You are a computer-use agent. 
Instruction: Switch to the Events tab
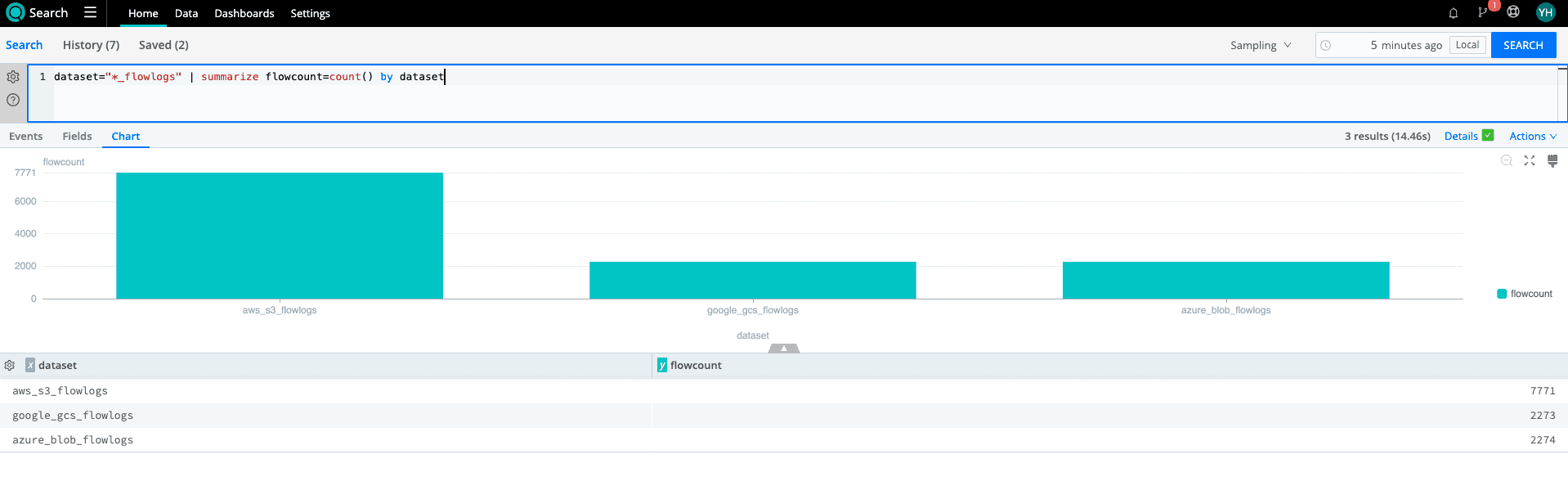click(26, 137)
